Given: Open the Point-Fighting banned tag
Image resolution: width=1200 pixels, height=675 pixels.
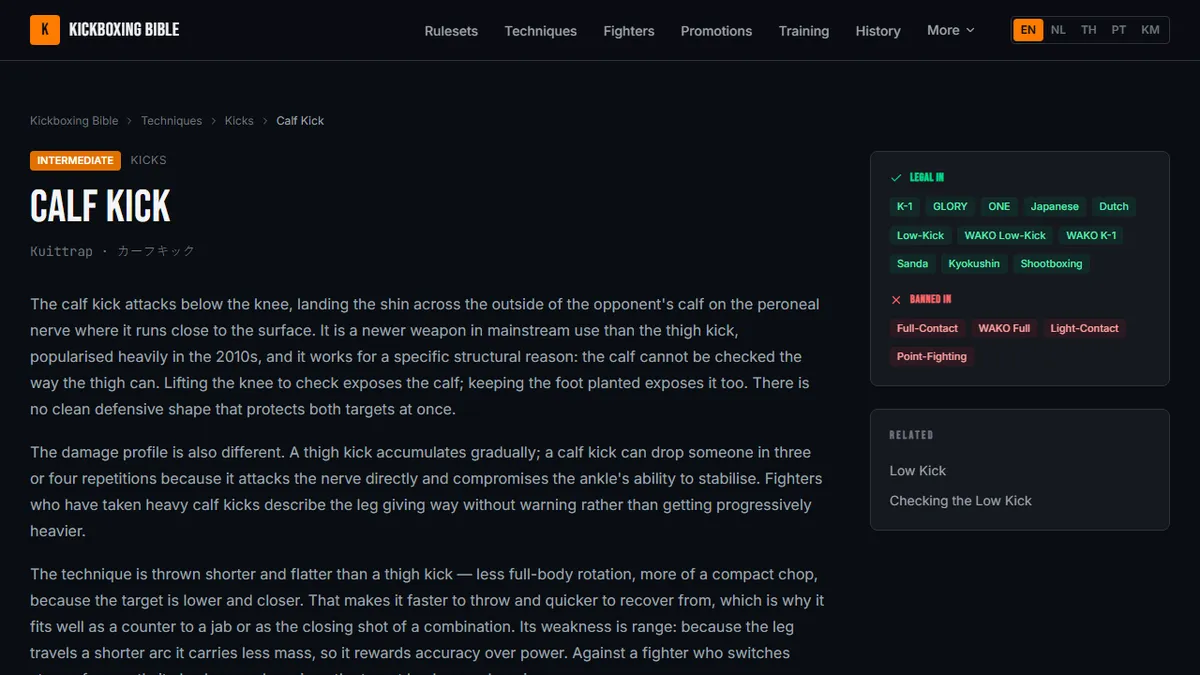Looking at the screenshot, I should click(932, 357).
